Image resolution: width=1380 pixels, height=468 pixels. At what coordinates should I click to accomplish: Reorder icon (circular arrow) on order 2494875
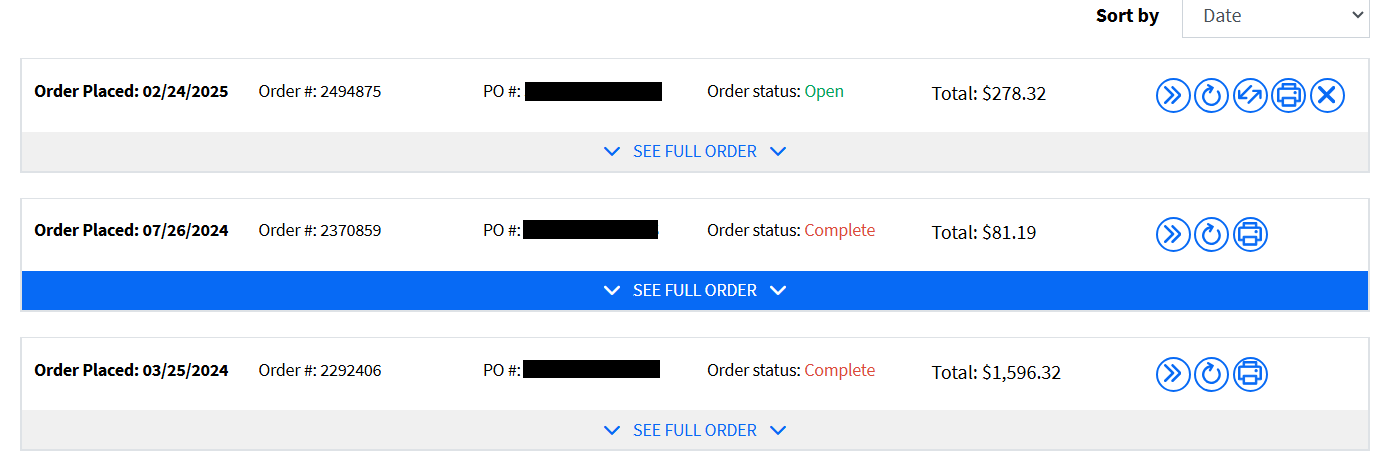[x=1211, y=96]
